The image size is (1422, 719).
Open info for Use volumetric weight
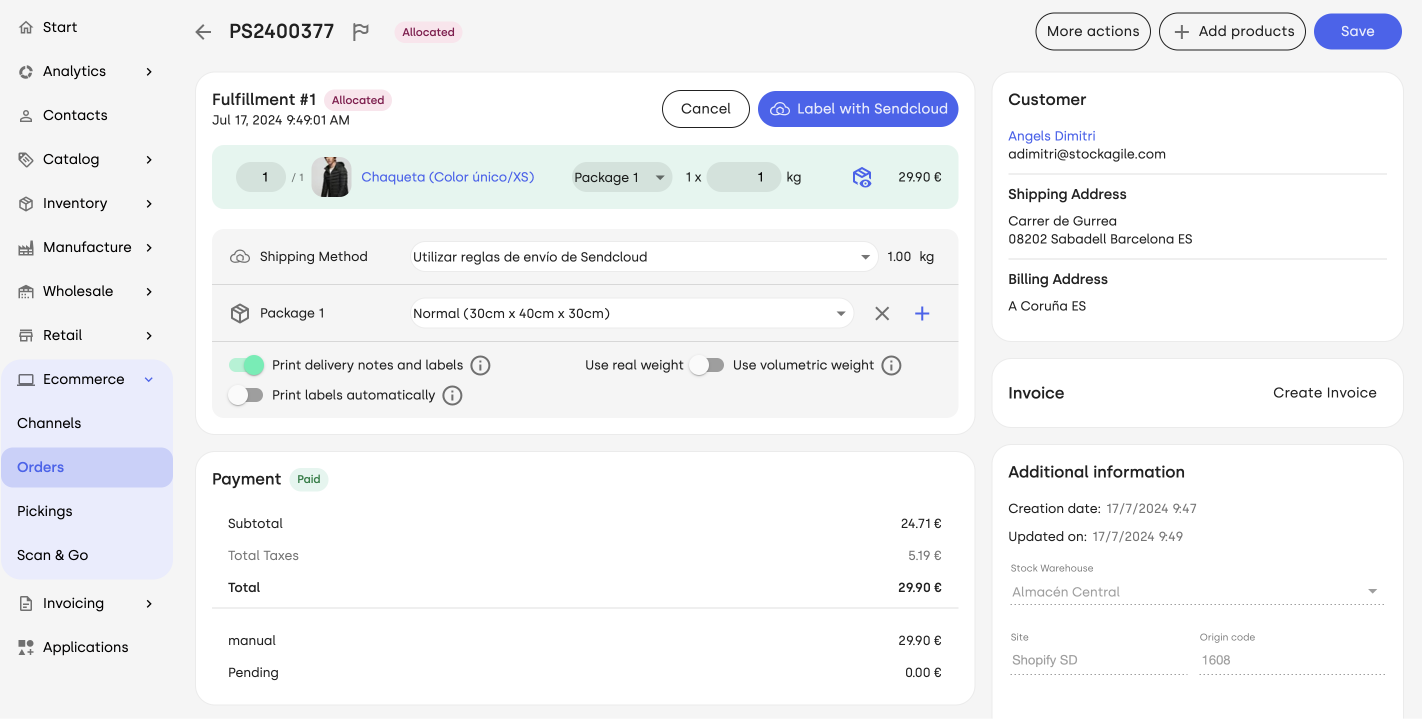point(891,365)
